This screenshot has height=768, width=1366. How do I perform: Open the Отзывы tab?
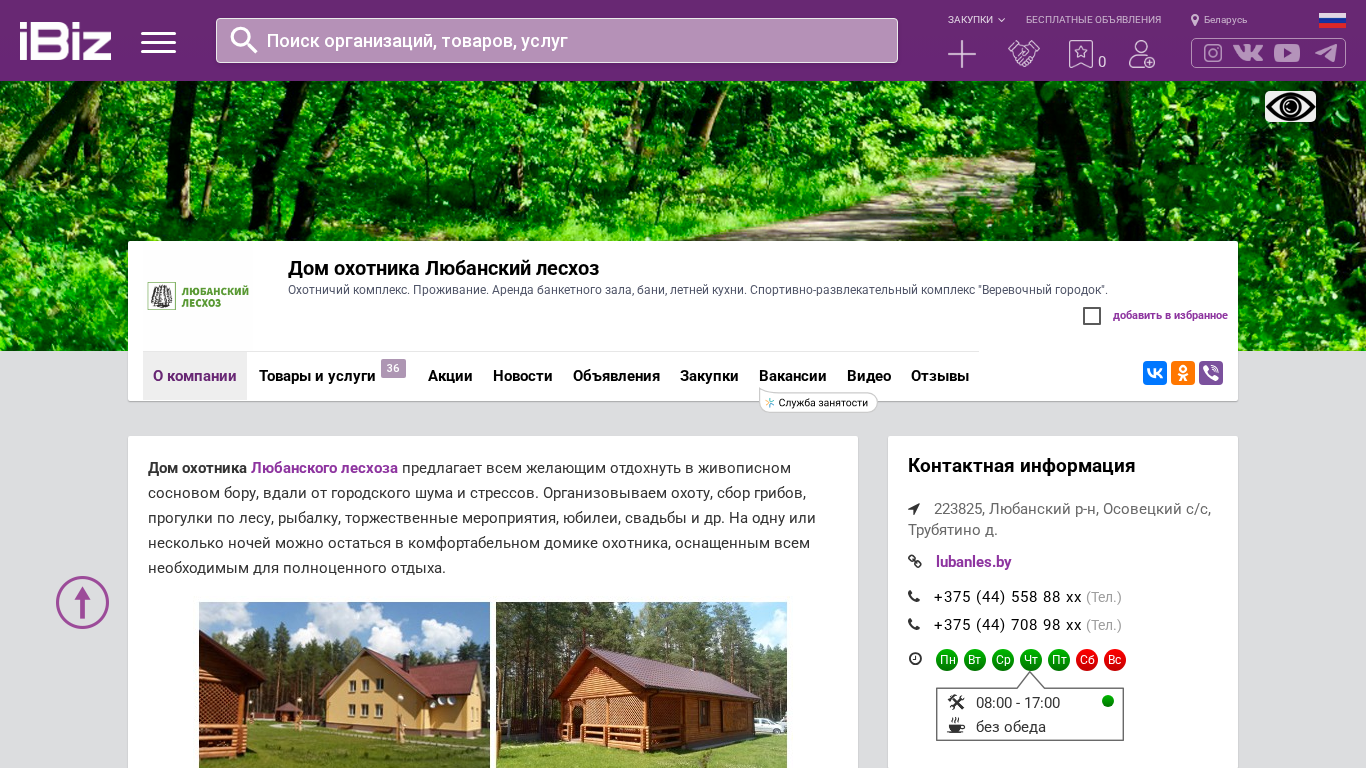pyautogui.click(x=940, y=376)
